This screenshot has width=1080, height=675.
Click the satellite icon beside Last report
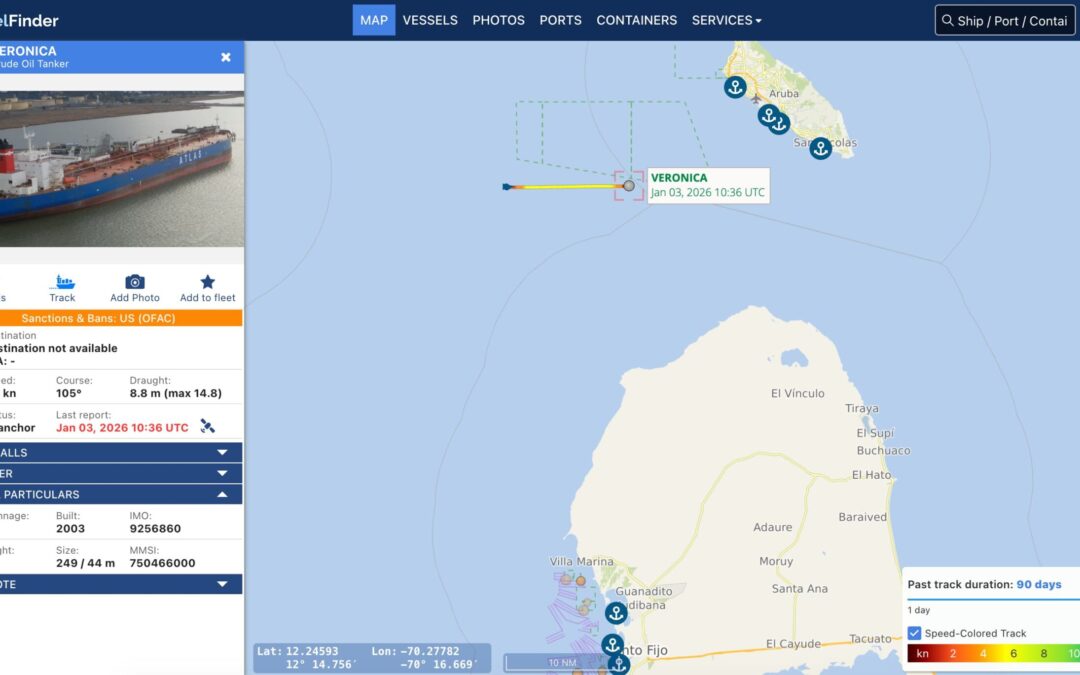pyautogui.click(x=207, y=426)
